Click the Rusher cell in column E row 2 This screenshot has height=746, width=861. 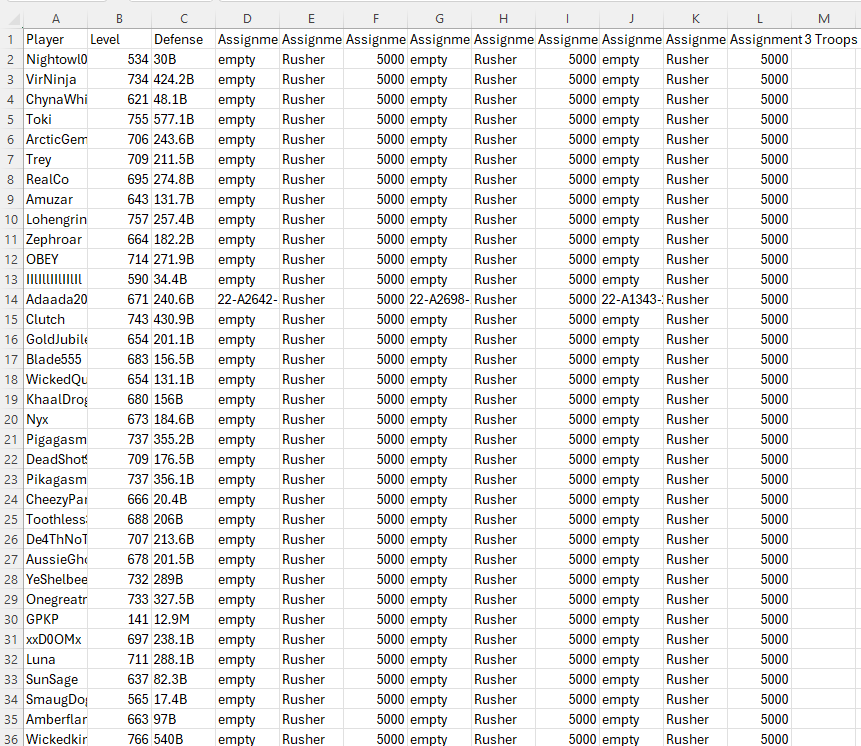(x=311, y=59)
